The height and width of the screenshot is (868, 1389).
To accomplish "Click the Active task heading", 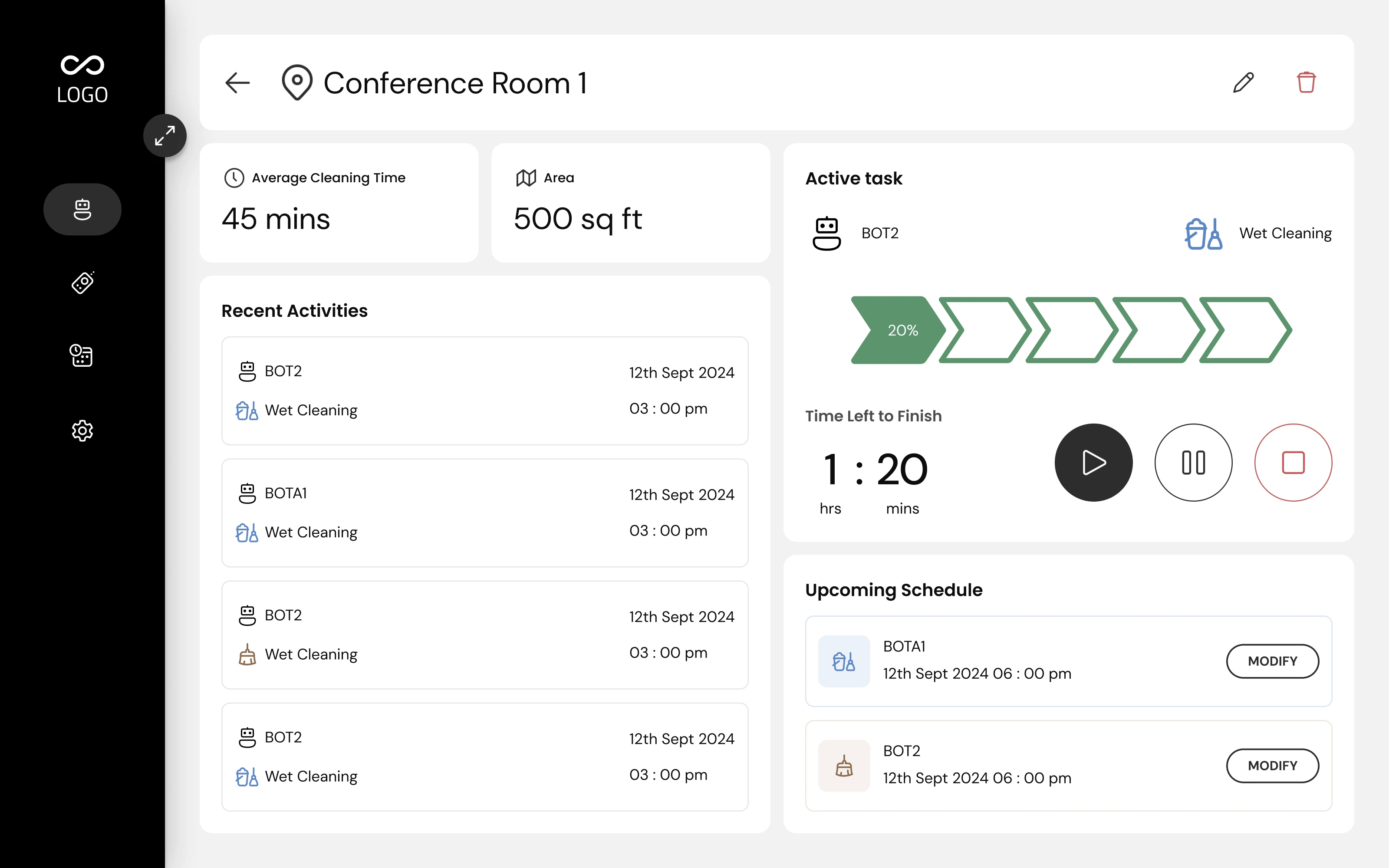I will click(x=854, y=178).
